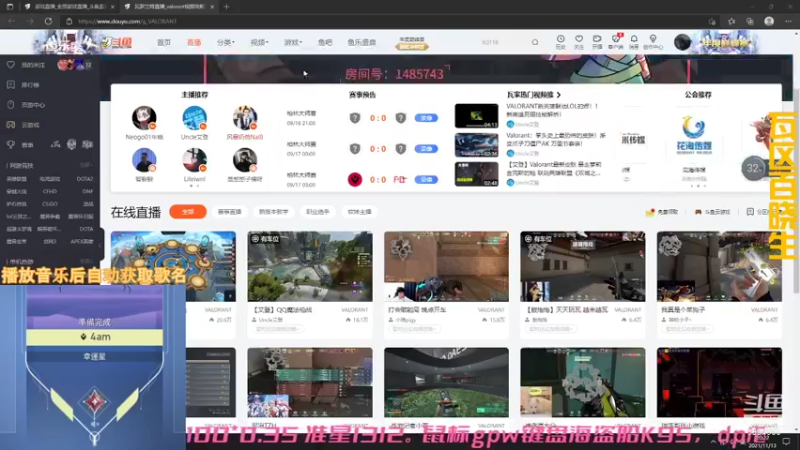Select the 直播 live nav item
This screenshot has height=450, width=800.
click(x=194, y=42)
